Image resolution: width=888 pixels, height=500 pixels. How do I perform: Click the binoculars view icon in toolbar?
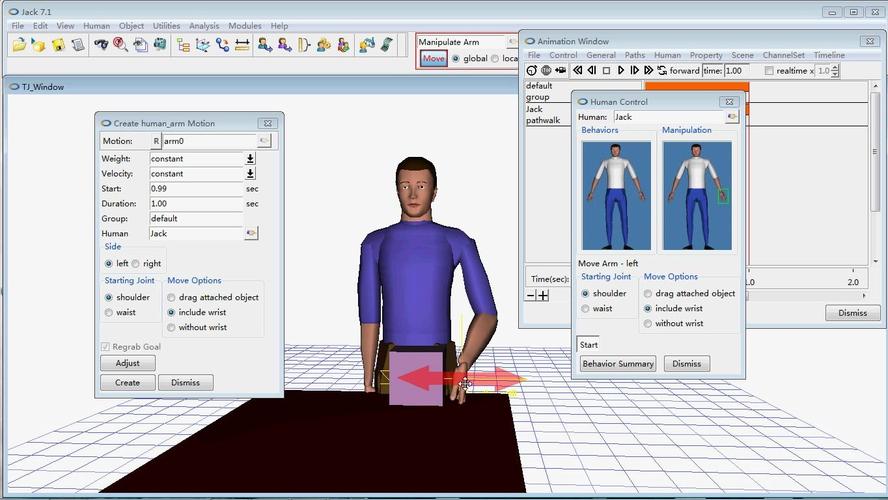coord(101,44)
